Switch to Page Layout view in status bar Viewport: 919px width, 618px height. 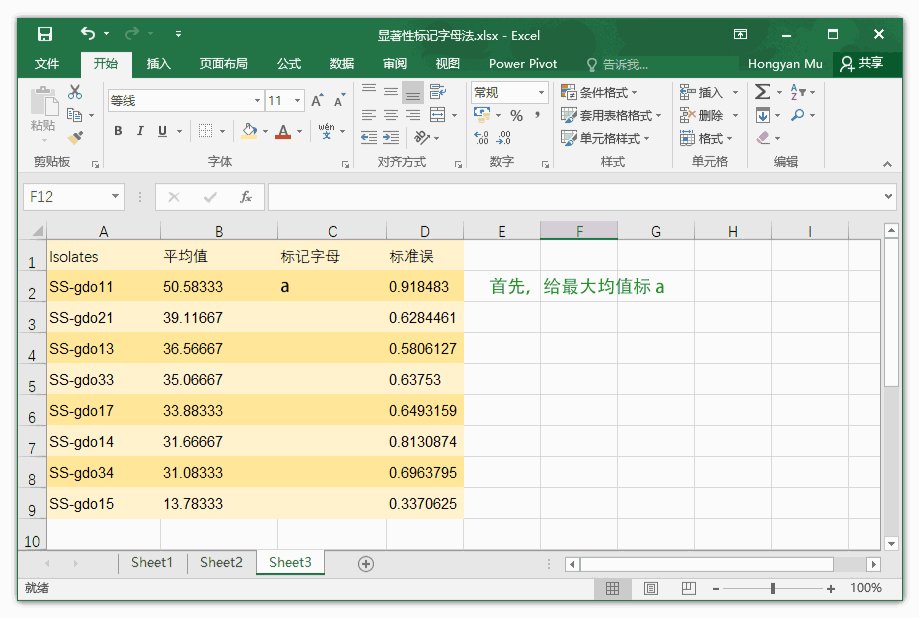(651, 588)
